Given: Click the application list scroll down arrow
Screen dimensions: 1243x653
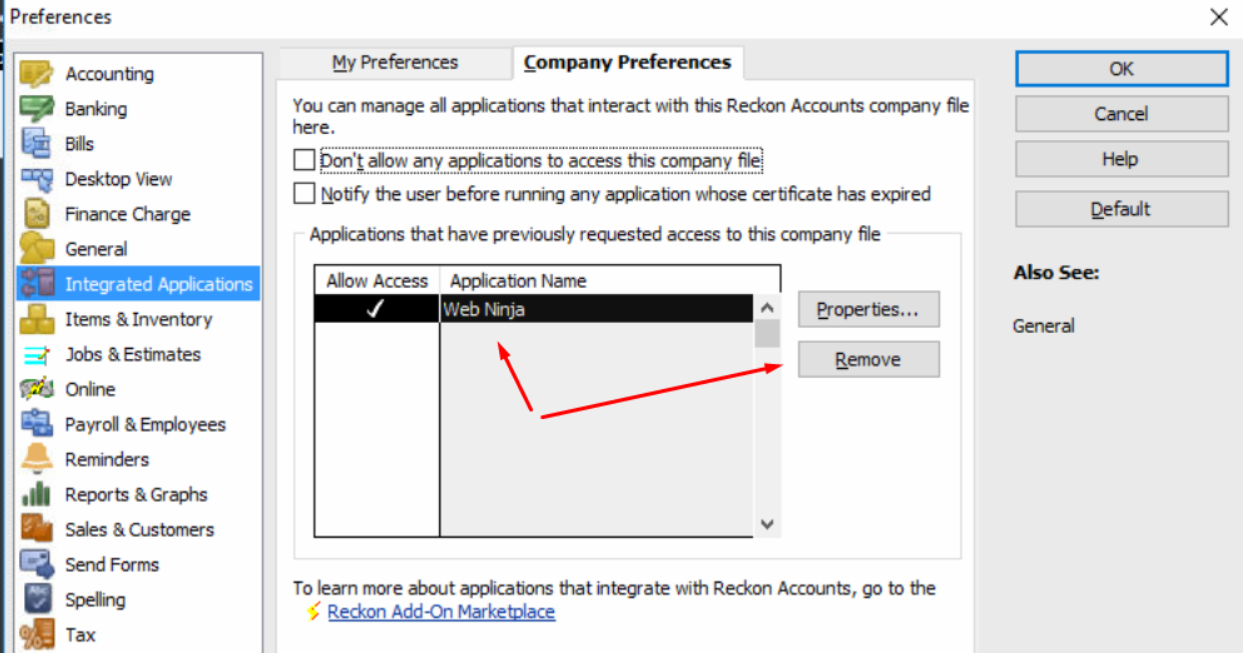Looking at the screenshot, I should (767, 523).
